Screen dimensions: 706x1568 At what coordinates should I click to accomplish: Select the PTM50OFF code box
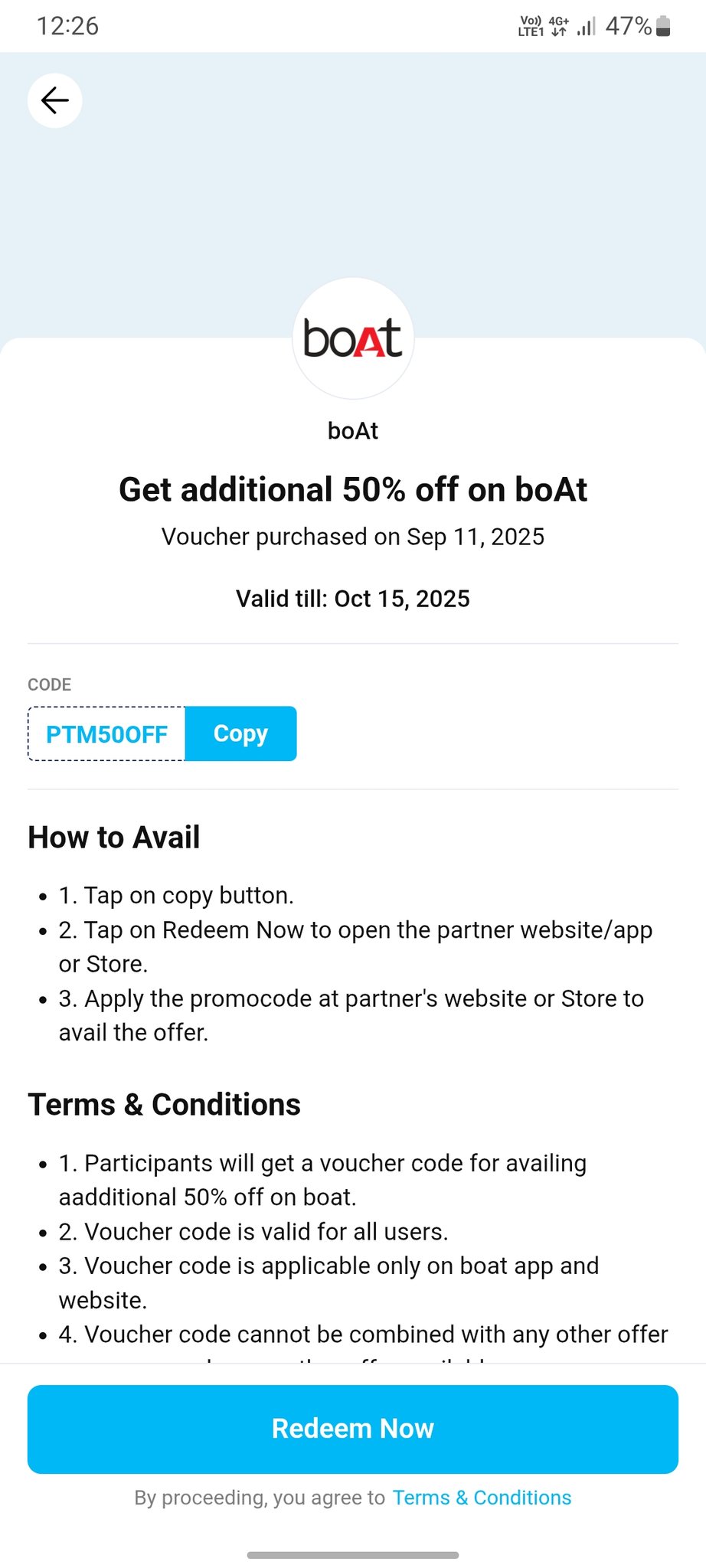(107, 734)
